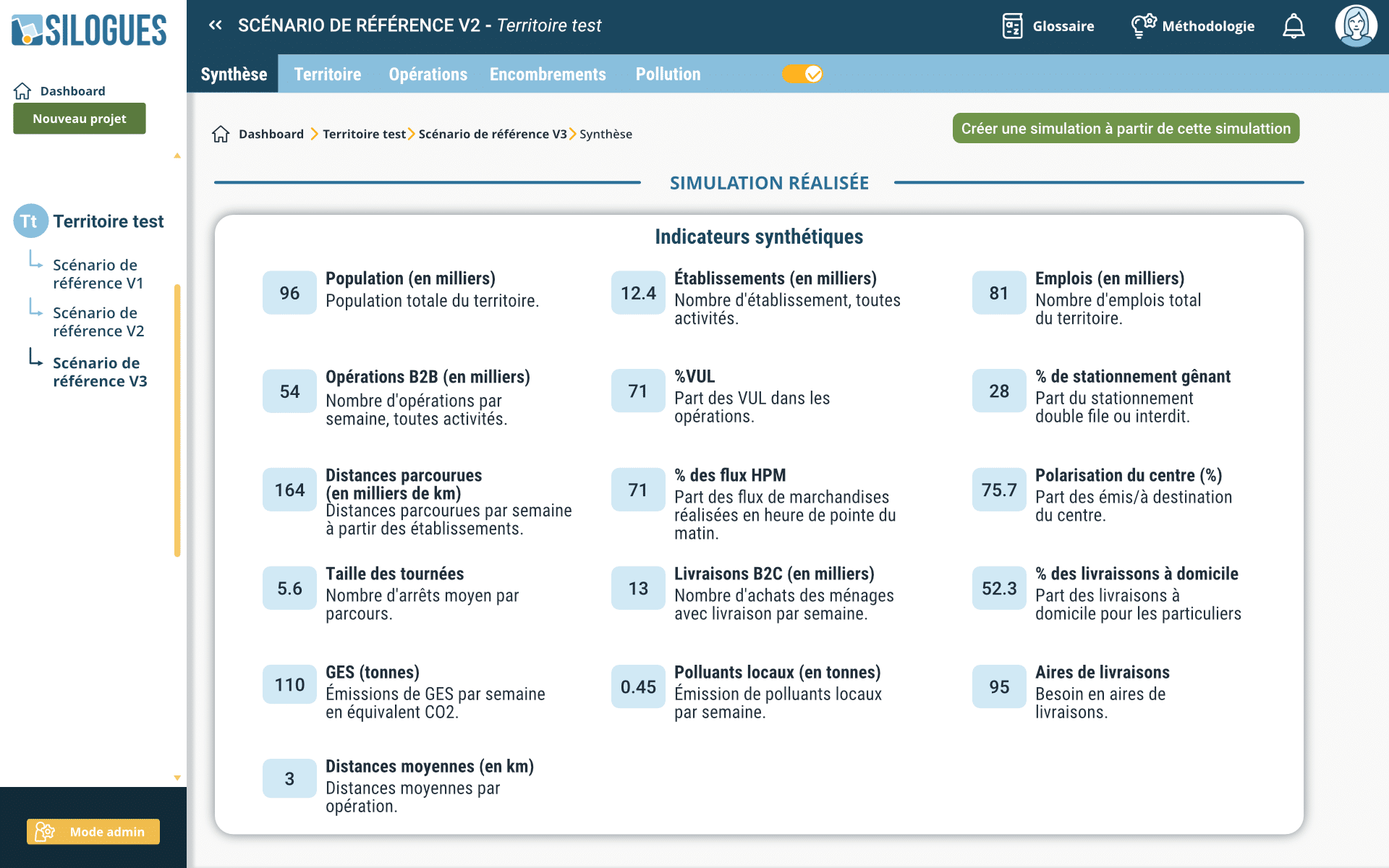Toggle the orange switch in tab bar

pos(802,74)
